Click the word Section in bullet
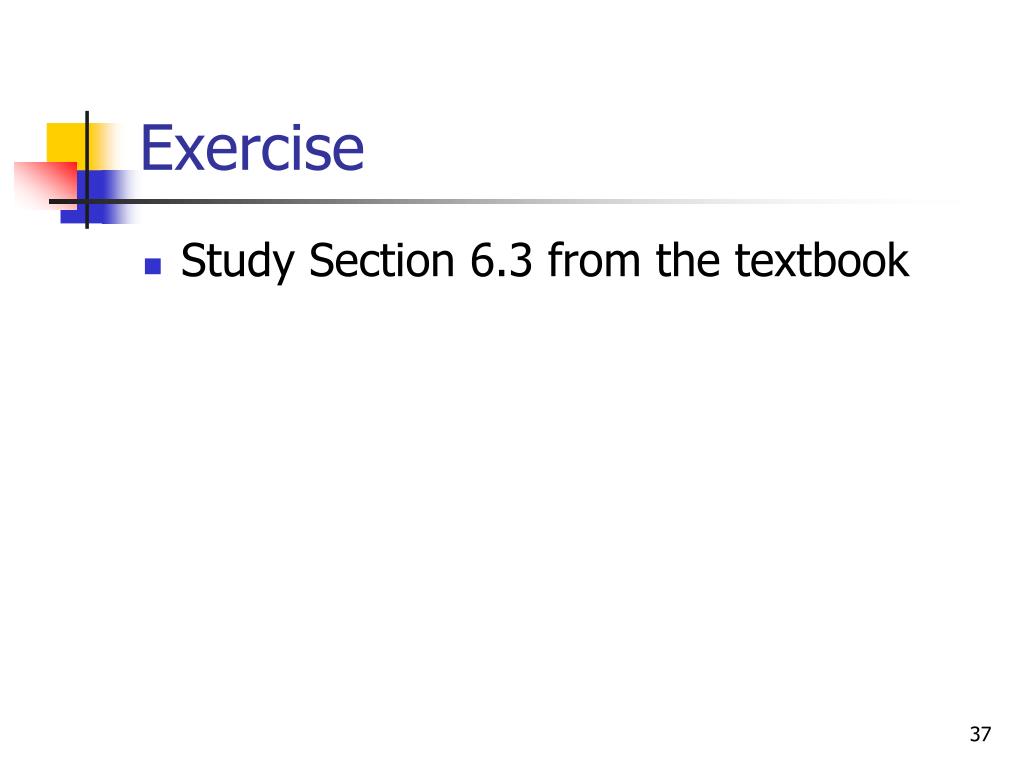 381,260
